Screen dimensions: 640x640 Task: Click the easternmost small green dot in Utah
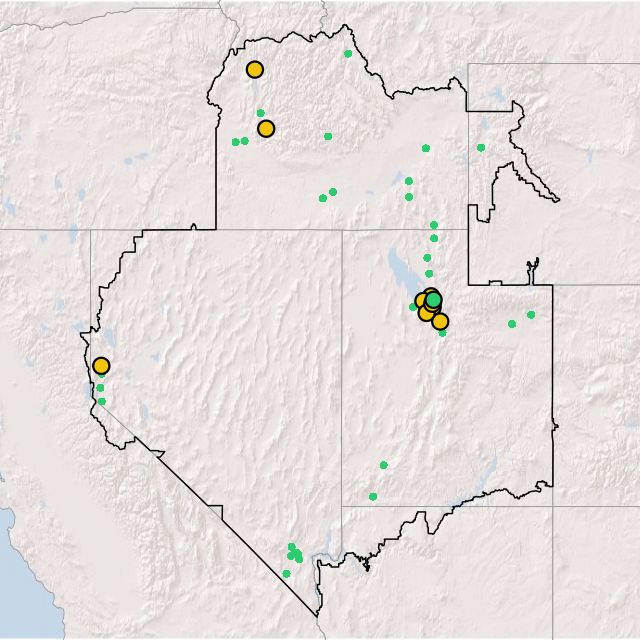pos(531,315)
